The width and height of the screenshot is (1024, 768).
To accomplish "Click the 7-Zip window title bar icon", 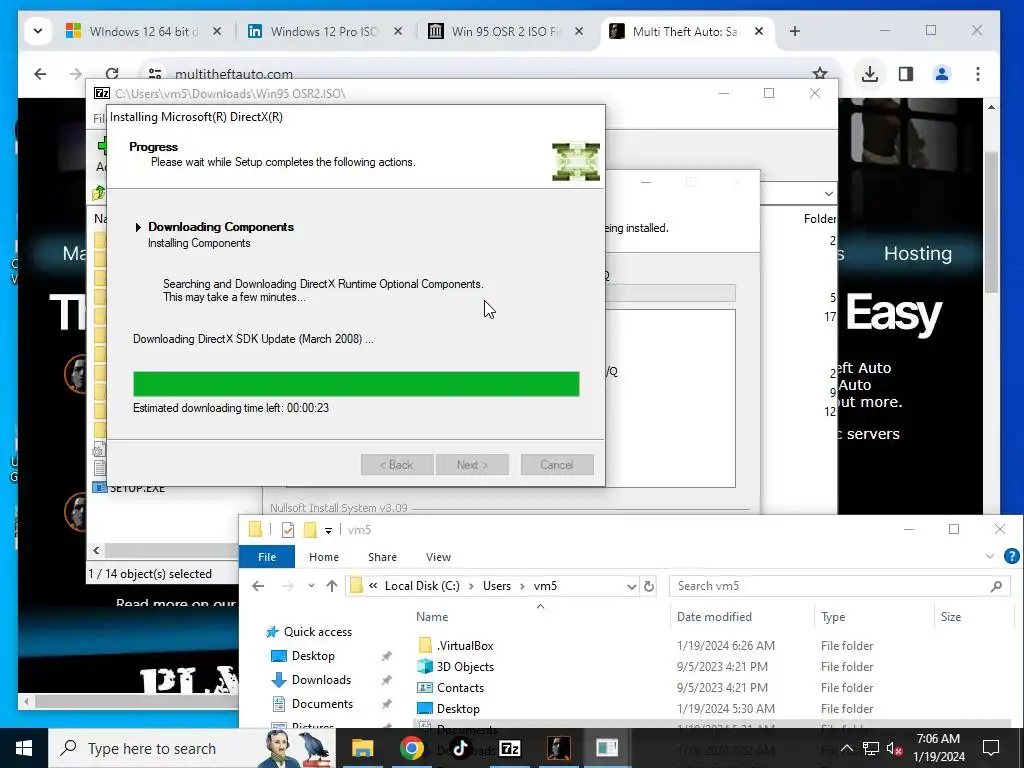I will (x=102, y=93).
